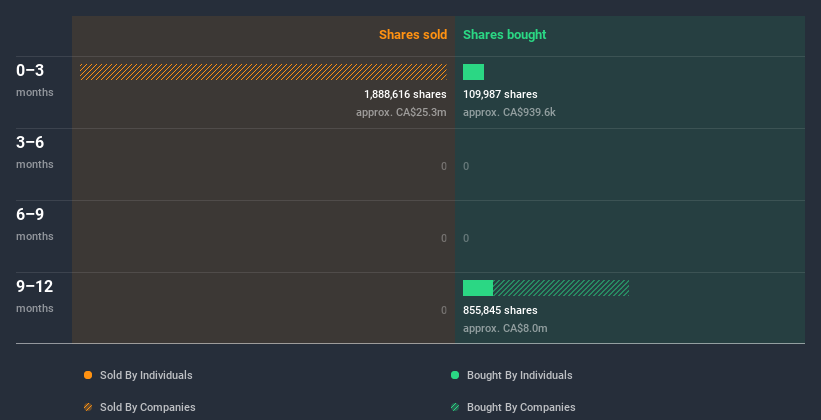Select the Sold By Individuals legend label
This screenshot has height=420, width=821.
pyautogui.click(x=146, y=375)
